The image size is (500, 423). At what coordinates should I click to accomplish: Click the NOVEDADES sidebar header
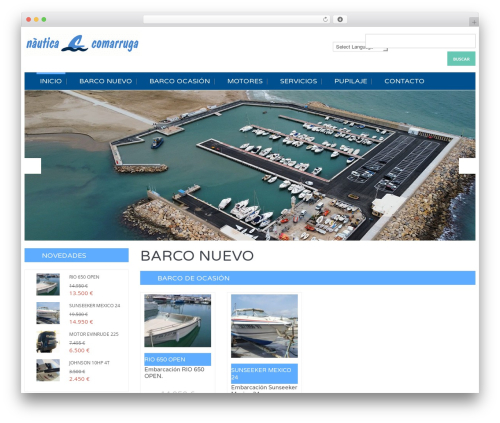click(76, 255)
